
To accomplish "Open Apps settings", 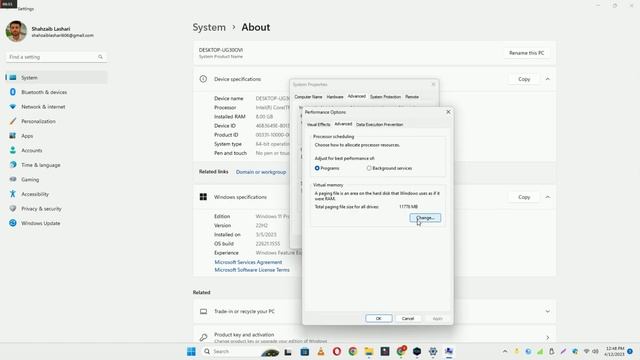I will pos(56,136).
